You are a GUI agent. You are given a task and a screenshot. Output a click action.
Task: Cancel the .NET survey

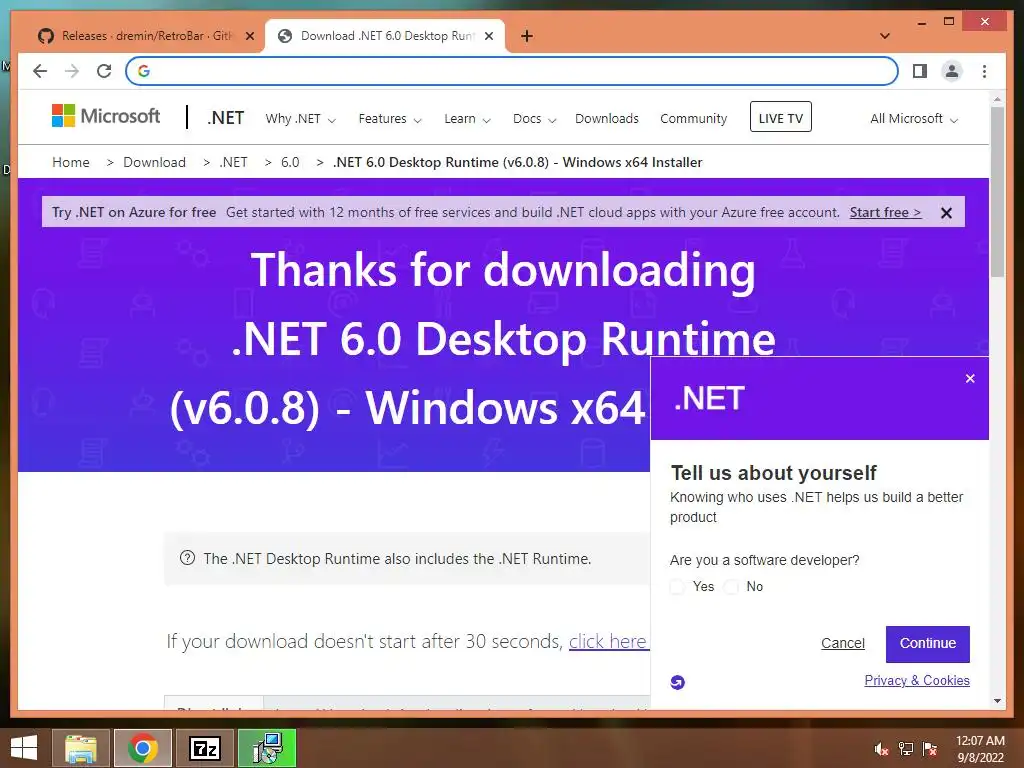(842, 643)
